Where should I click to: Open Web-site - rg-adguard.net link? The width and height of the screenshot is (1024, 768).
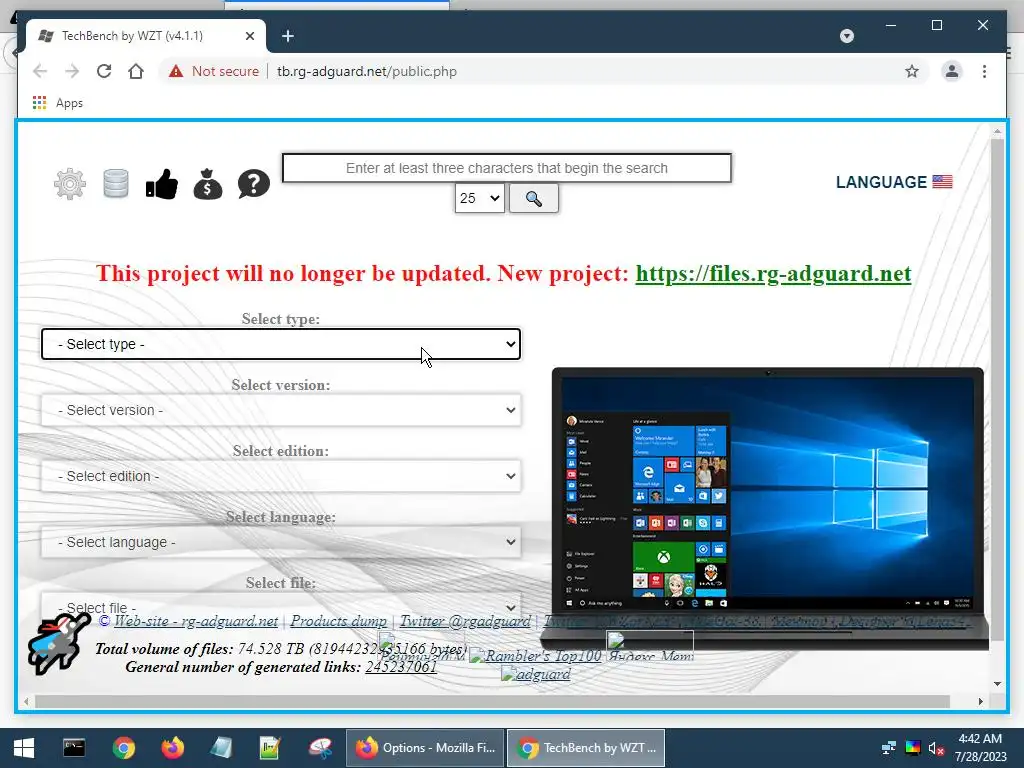click(x=196, y=621)
